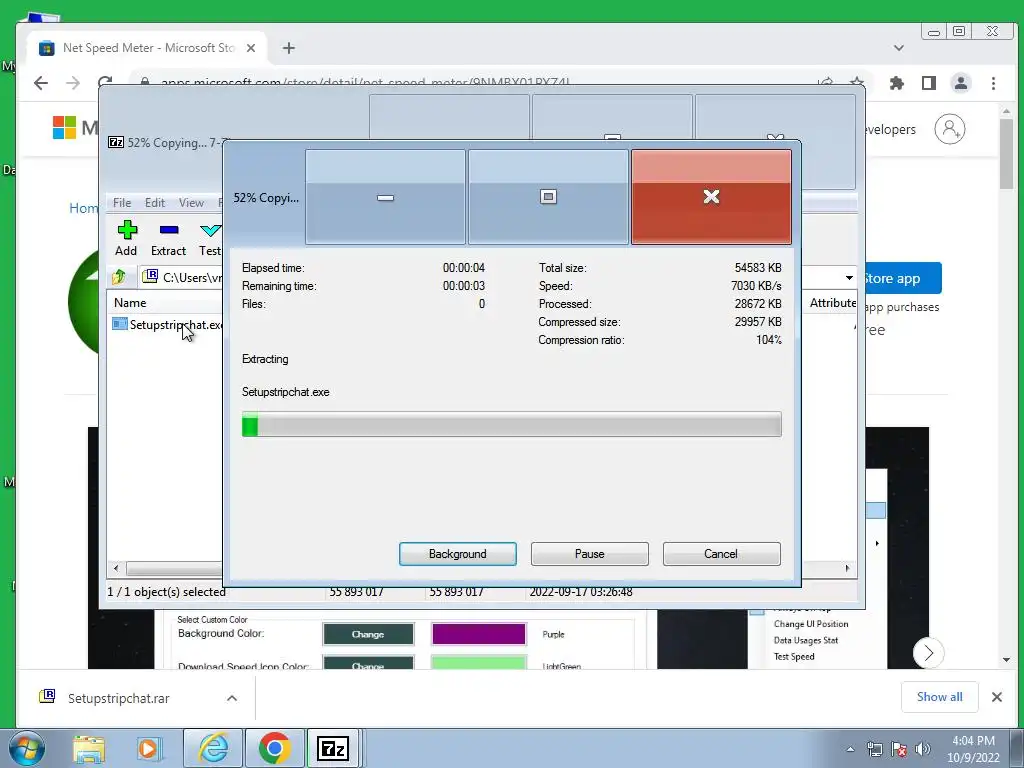1024x768 pixels.
Task: Open the Windows Start menu
Action: pos(26,748)
